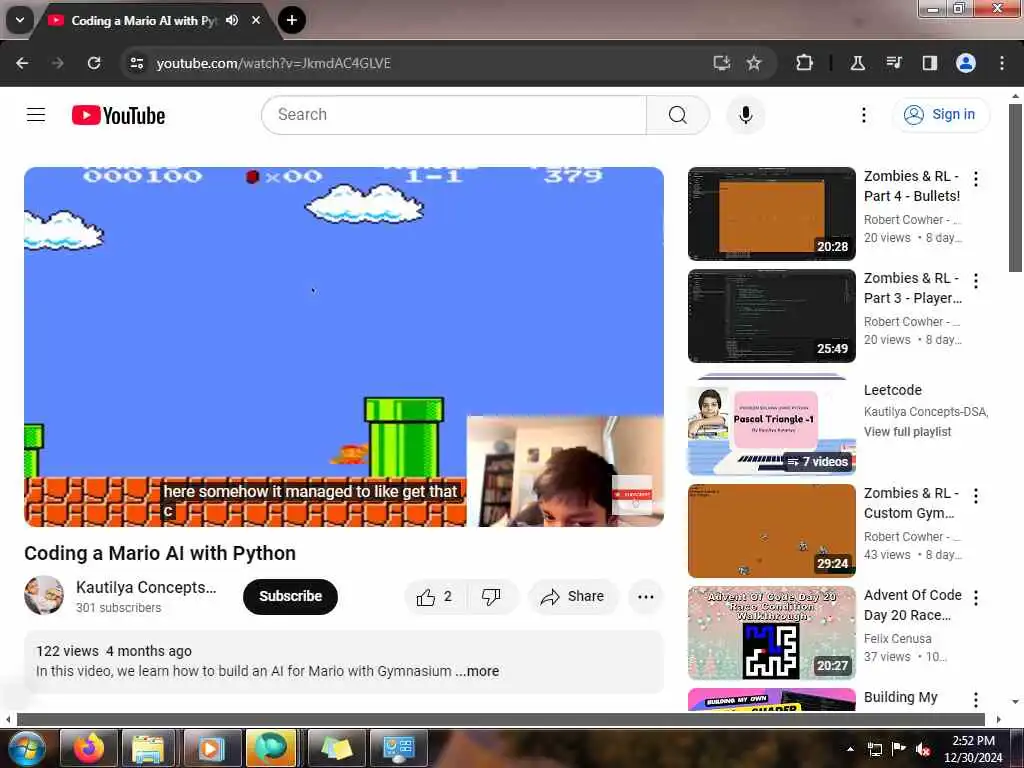
Task: Close the Coding a Mario AI tab
Action: coord(256,20)
